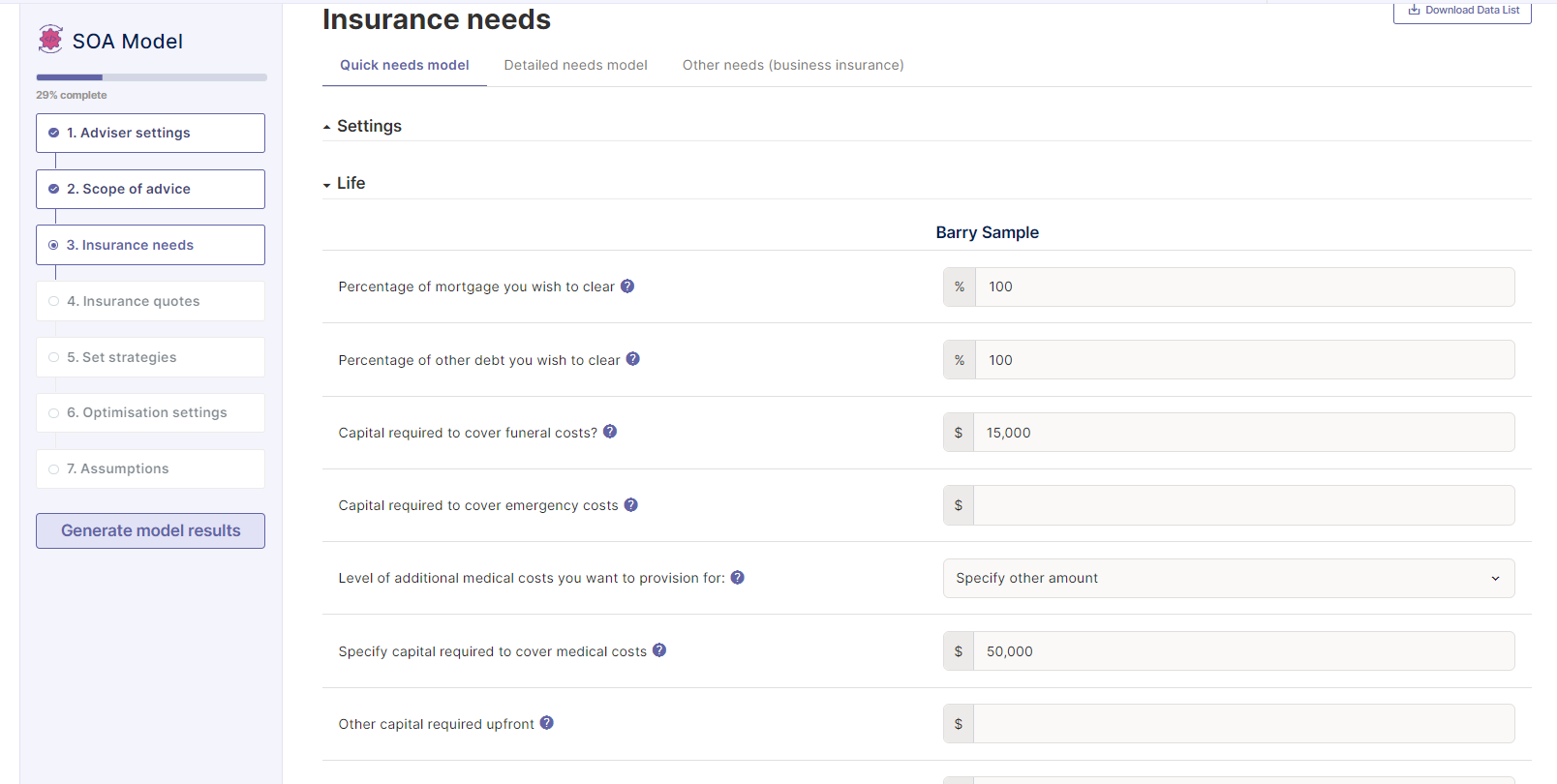This screenshot has height=784, width=1557.
Task: Open help icon for other capital required upfront
Action: 547,723
